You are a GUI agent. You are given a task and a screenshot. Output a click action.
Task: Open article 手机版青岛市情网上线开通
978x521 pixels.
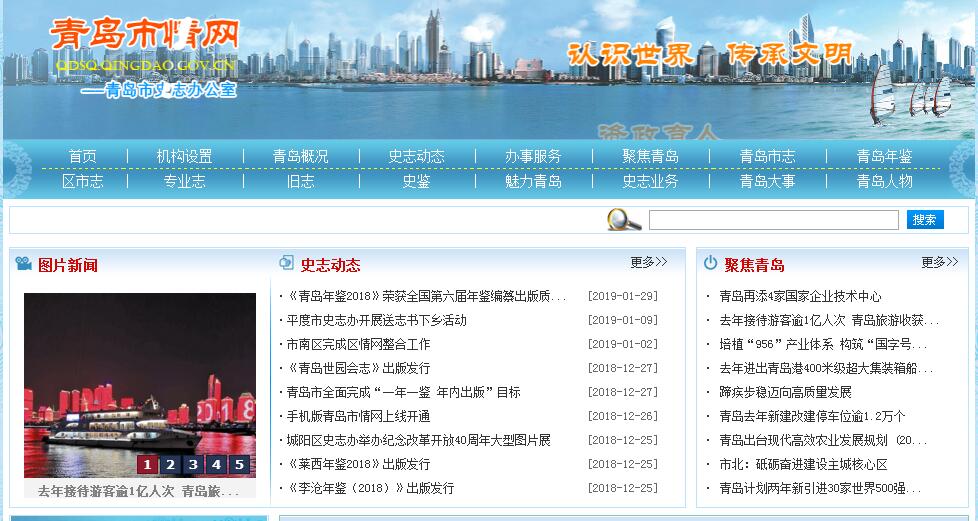pyautogui.click(x=358, y=416)
